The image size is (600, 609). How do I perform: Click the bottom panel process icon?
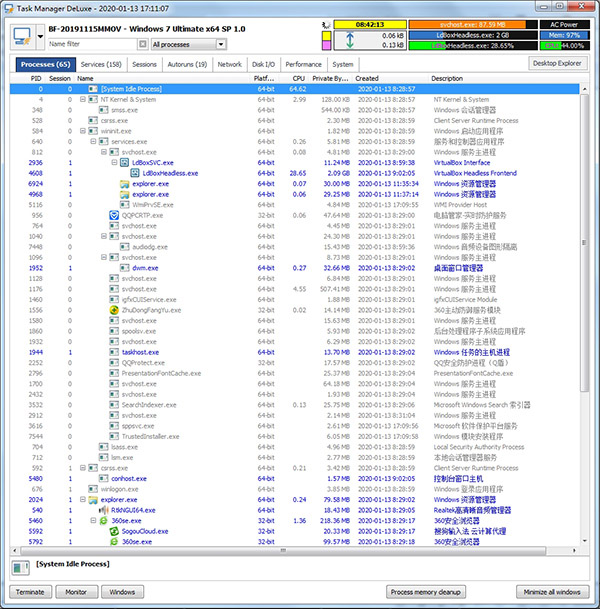click(20, 568)
